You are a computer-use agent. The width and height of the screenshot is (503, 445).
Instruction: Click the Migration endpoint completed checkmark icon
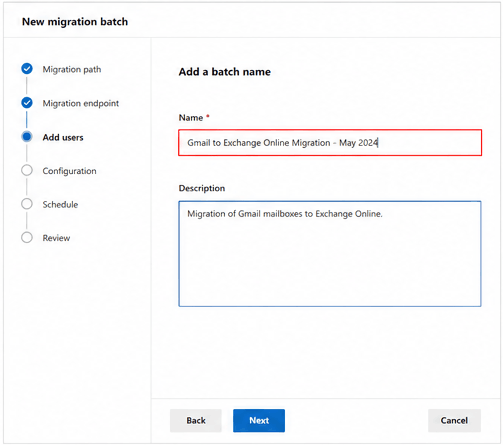point(27,103)
